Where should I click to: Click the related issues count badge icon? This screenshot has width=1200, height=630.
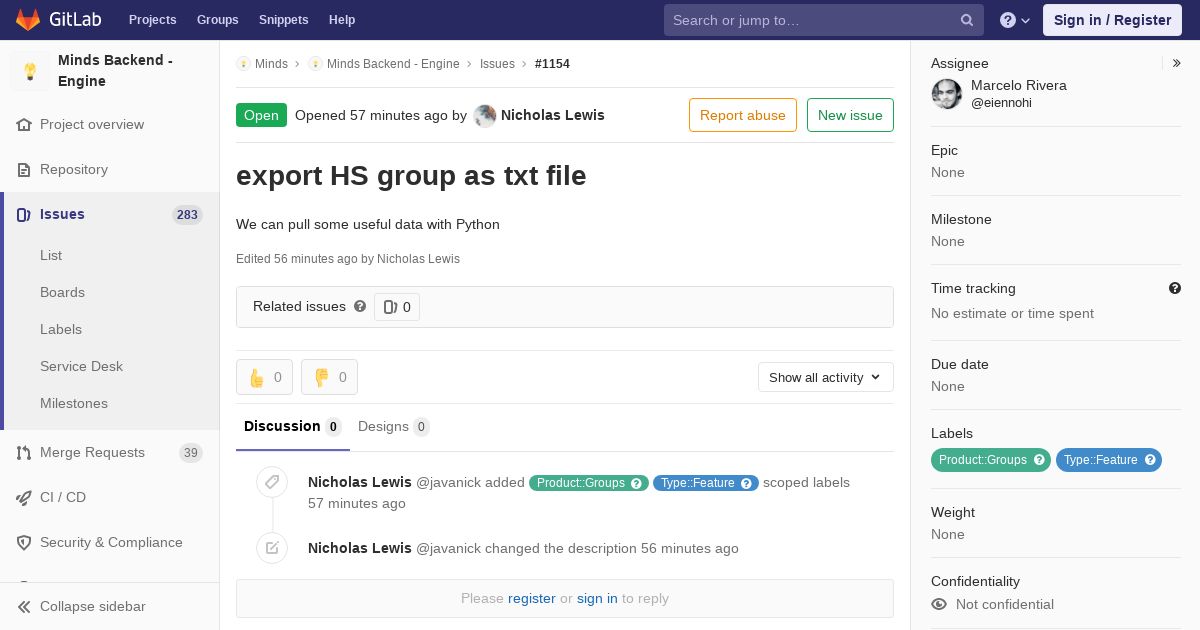390,307
